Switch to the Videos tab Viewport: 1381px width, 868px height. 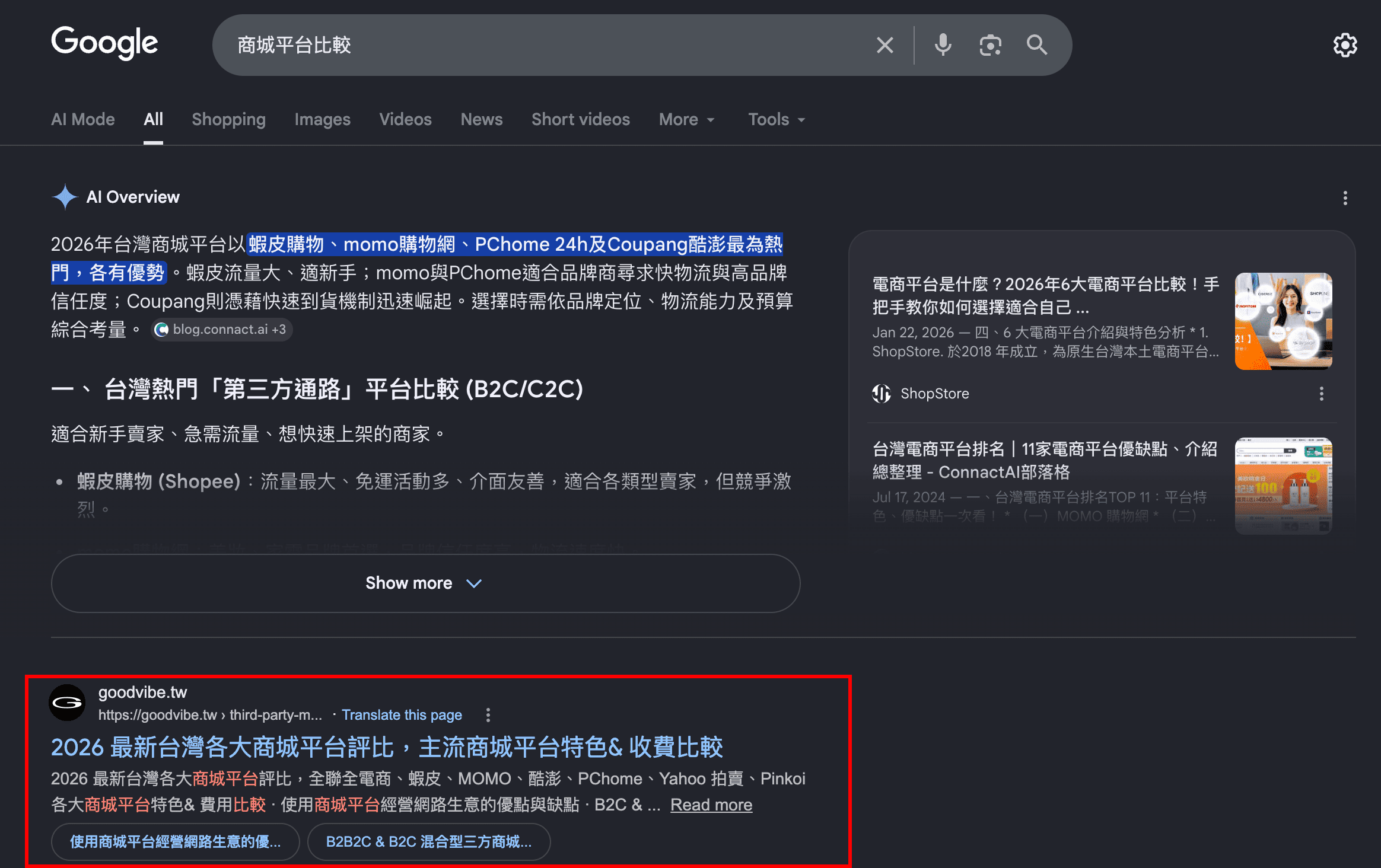point(405,119)
